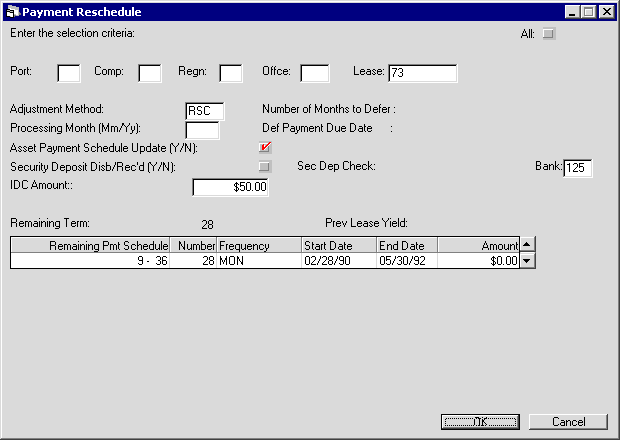Image resolution: width=620 pixels, height=440 pixels.
Task: Select the MON frequency cell
Action: pos(259,261)
